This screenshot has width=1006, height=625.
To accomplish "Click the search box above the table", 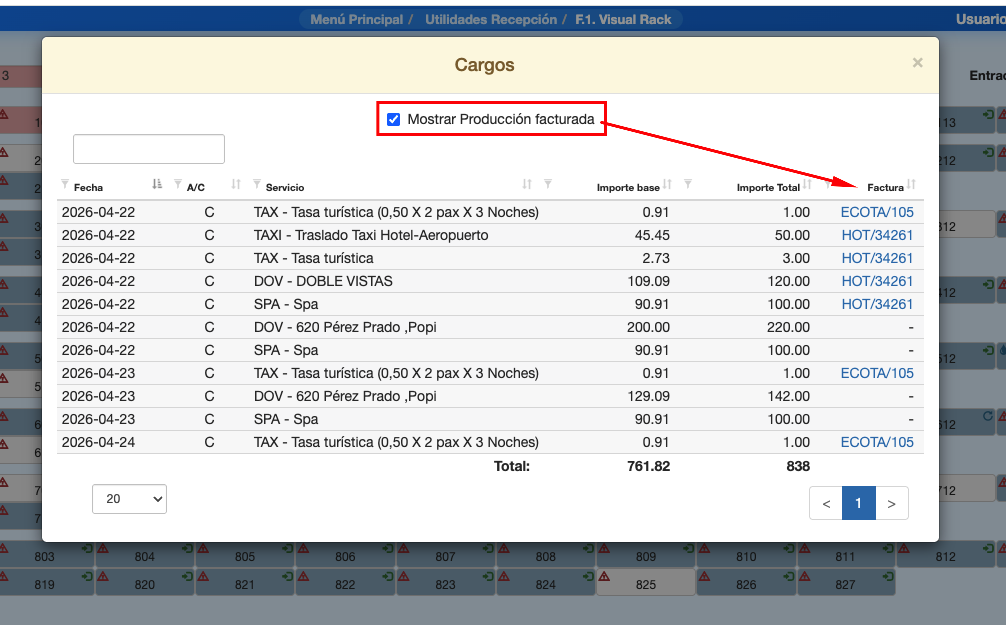I will [149, 149].
